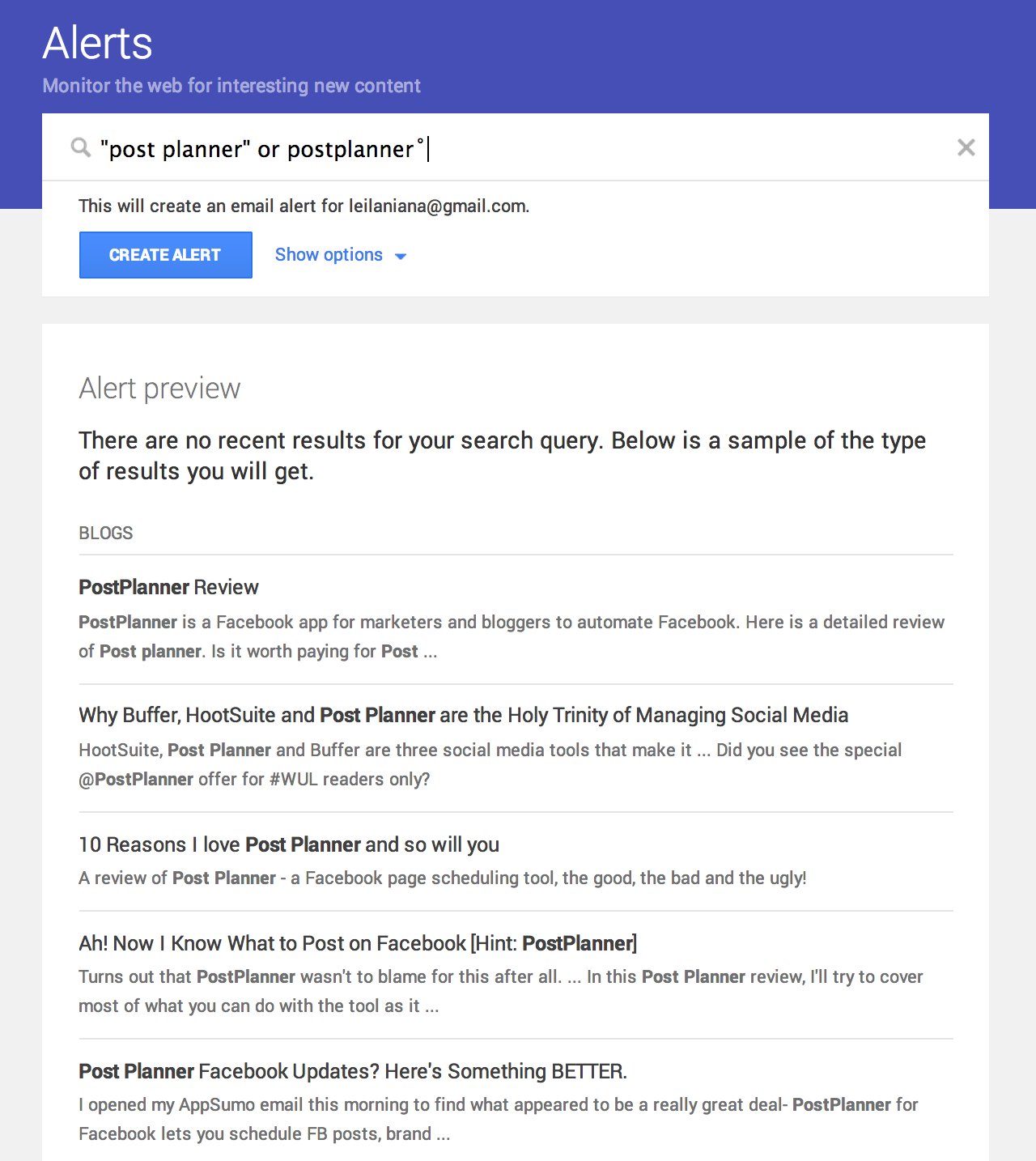Click inside the alert search query field
Viewport: 1036px width, 1161px height.
point(486,147)
